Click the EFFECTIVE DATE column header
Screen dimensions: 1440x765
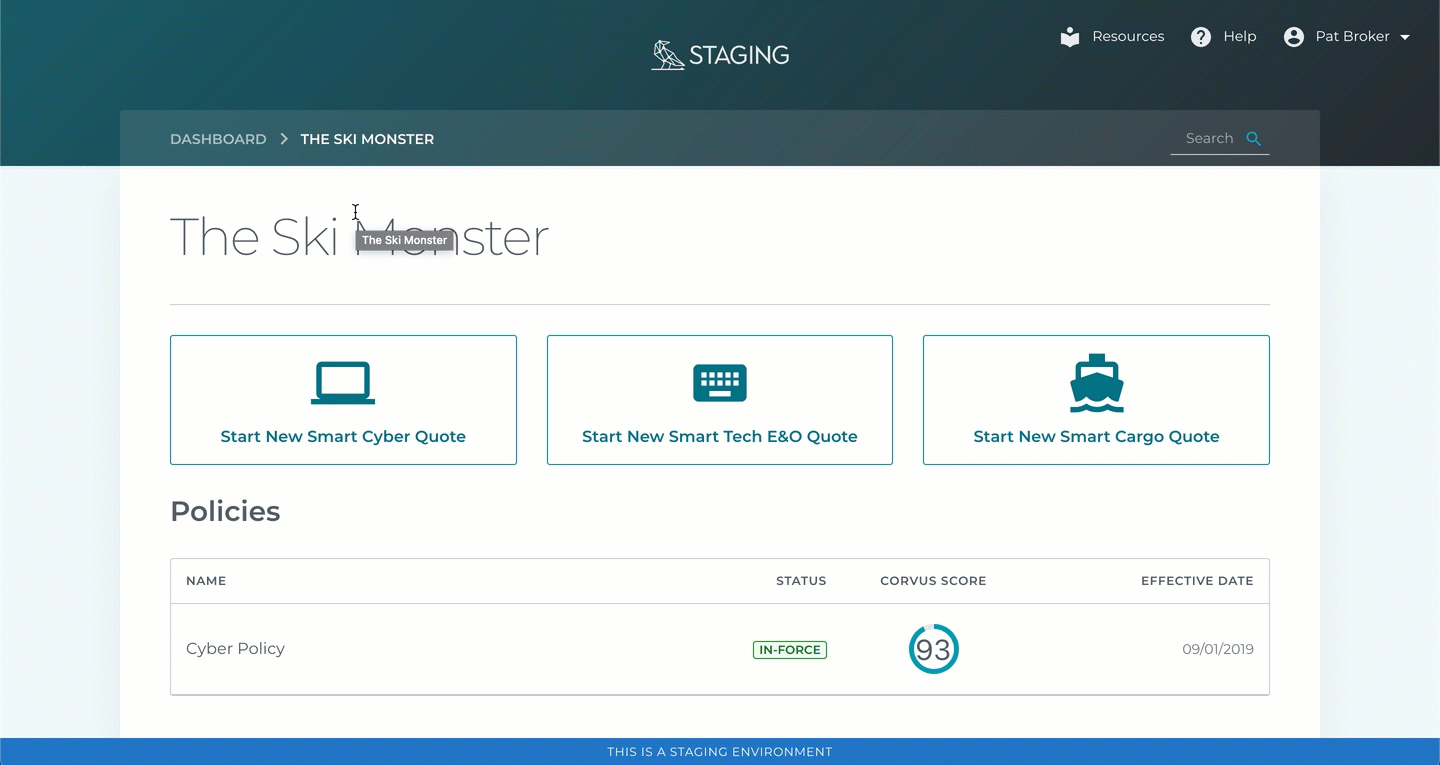(x=1197, y=581)
